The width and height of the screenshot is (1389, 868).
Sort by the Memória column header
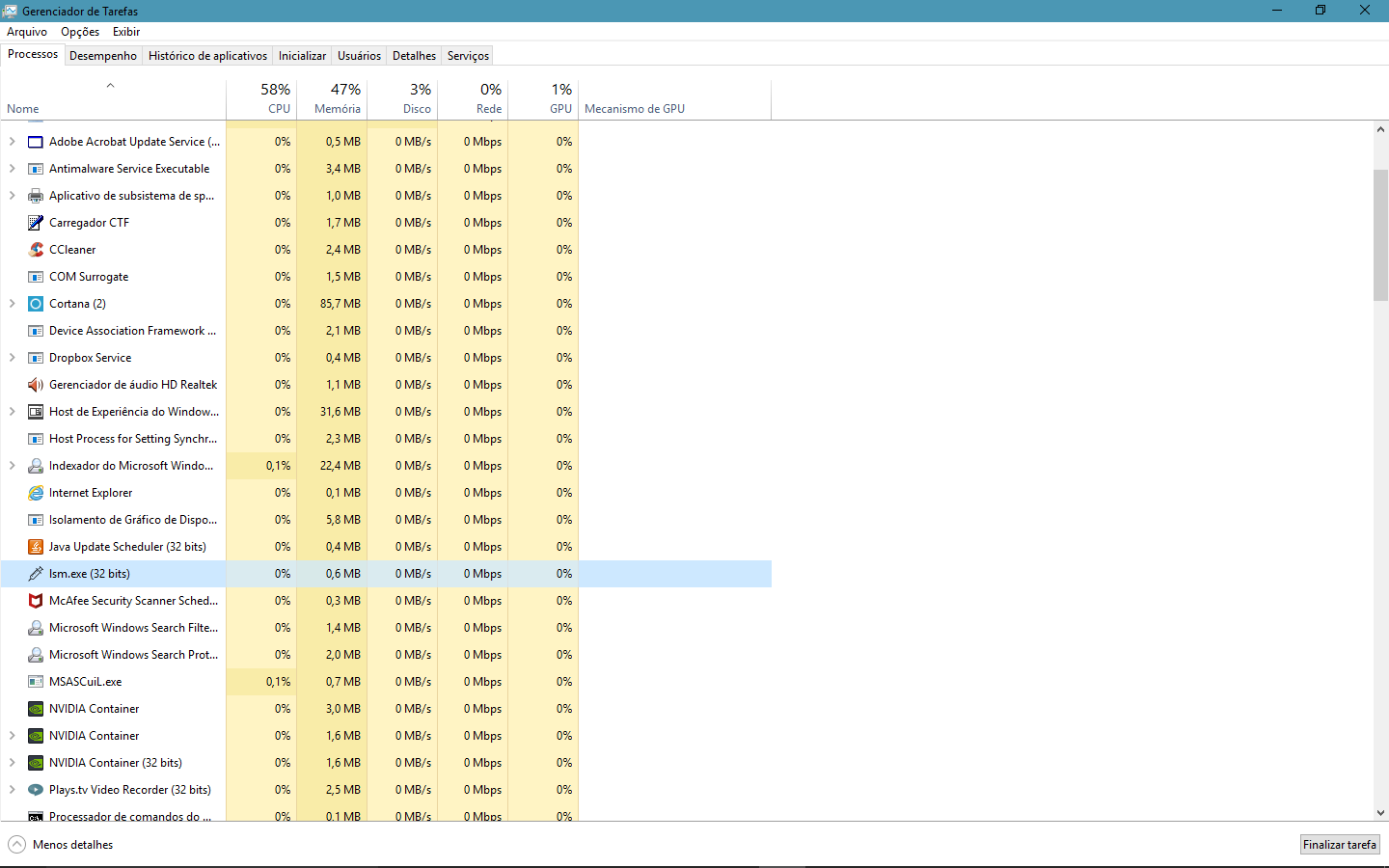[332, 99]
